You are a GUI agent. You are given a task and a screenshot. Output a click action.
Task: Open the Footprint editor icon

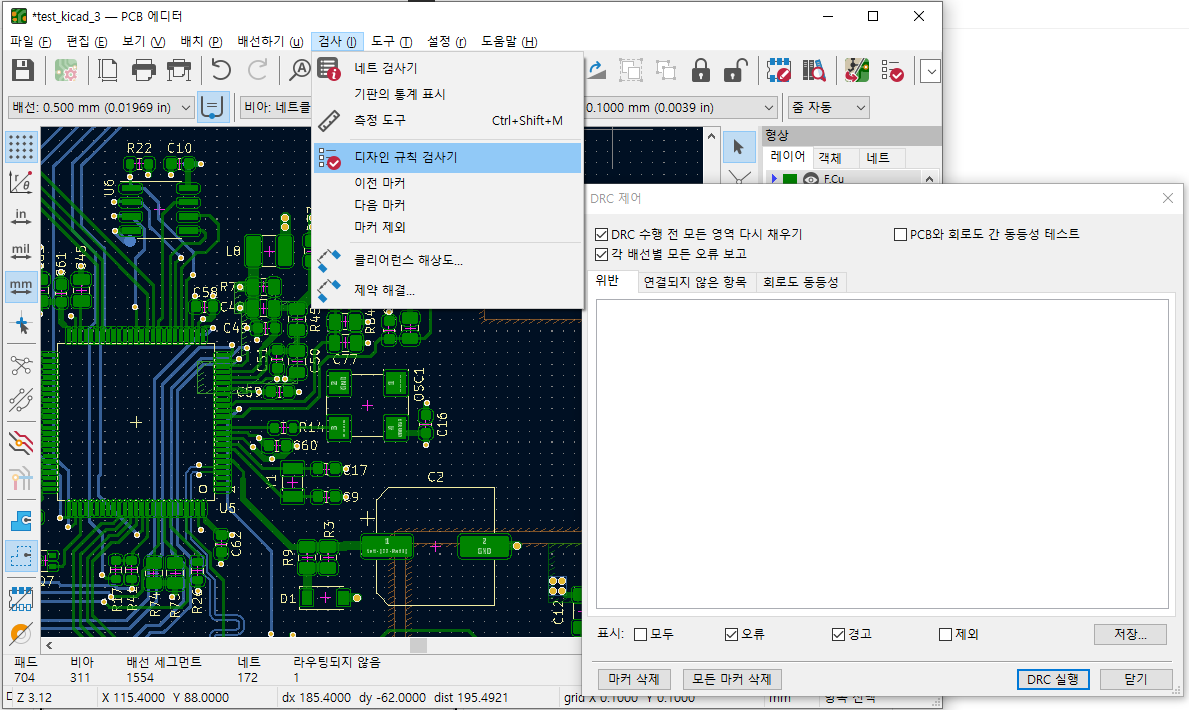click(x=778, y=71)
